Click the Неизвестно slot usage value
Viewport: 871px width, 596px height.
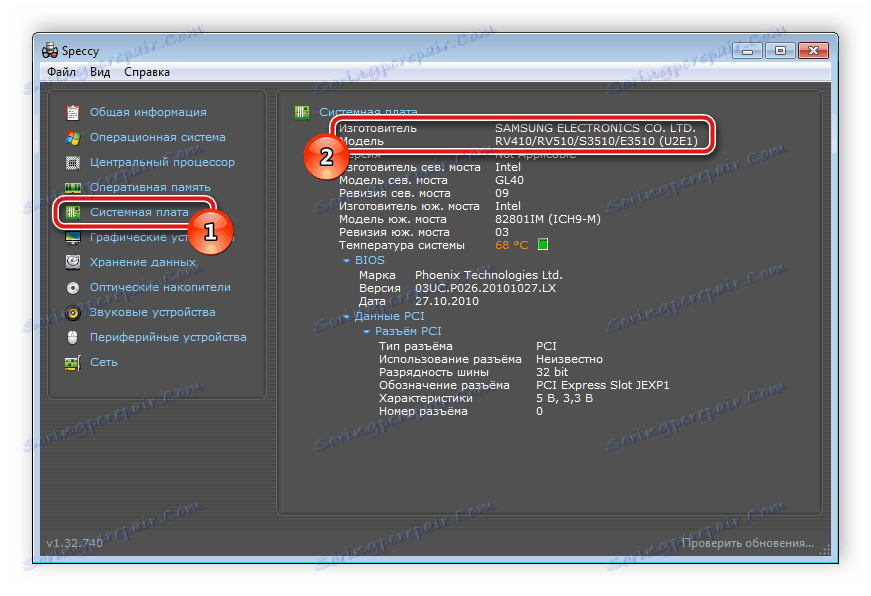(x=569, y=359)
